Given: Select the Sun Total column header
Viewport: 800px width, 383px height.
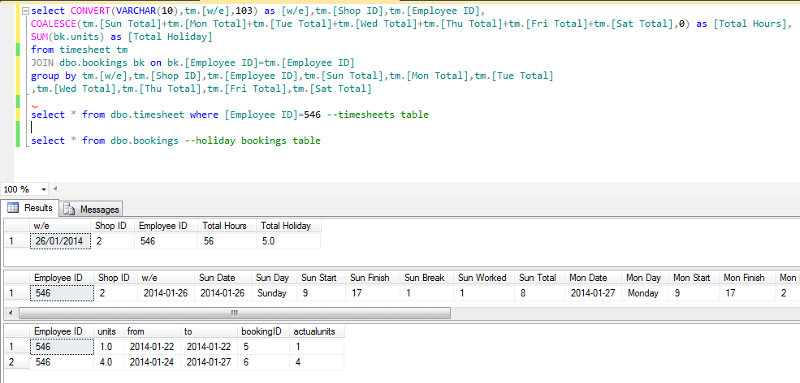Looking at the screenshot, I should [x=540, y=278].
